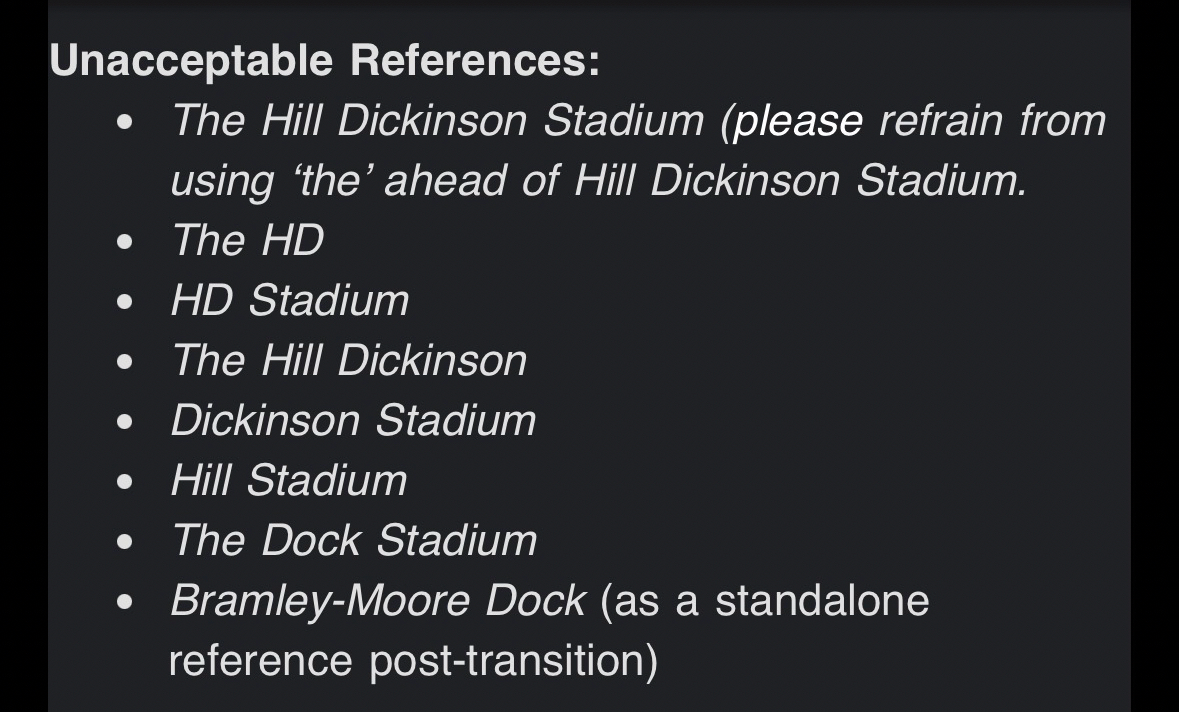Click the "The HD" list entry

coord(247,241)
